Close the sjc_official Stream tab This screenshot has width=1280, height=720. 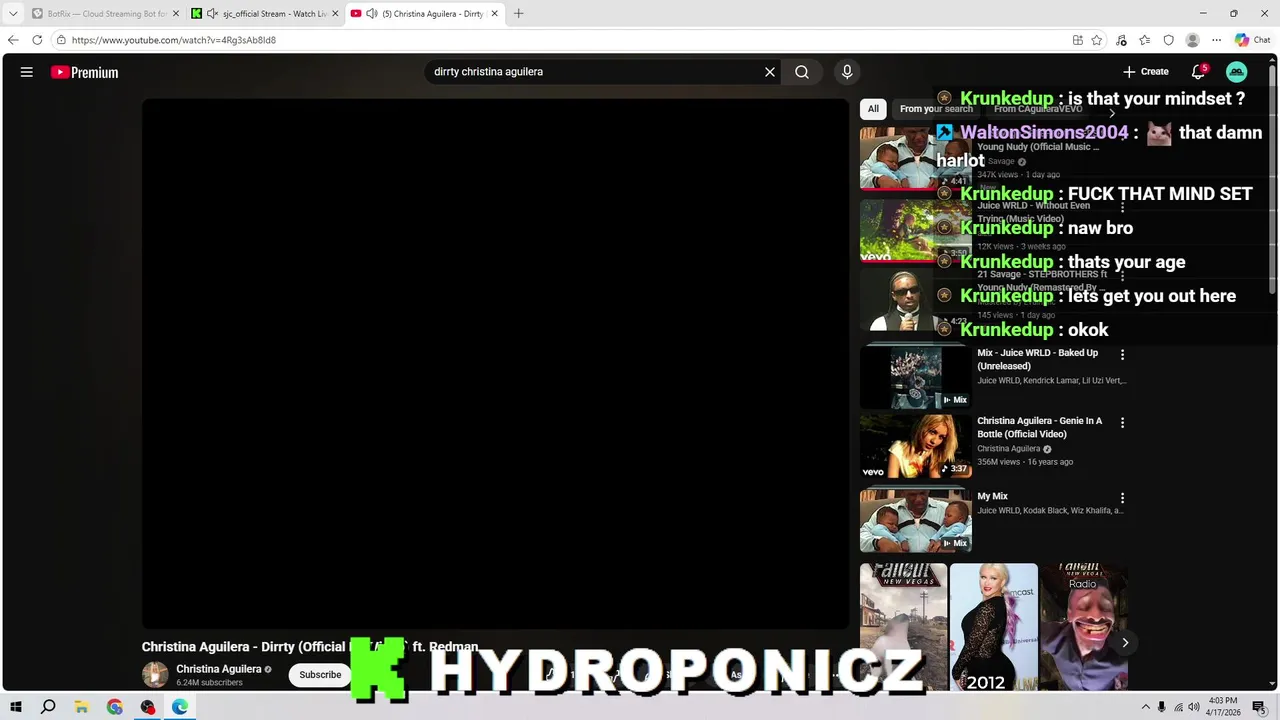point(335,14)
